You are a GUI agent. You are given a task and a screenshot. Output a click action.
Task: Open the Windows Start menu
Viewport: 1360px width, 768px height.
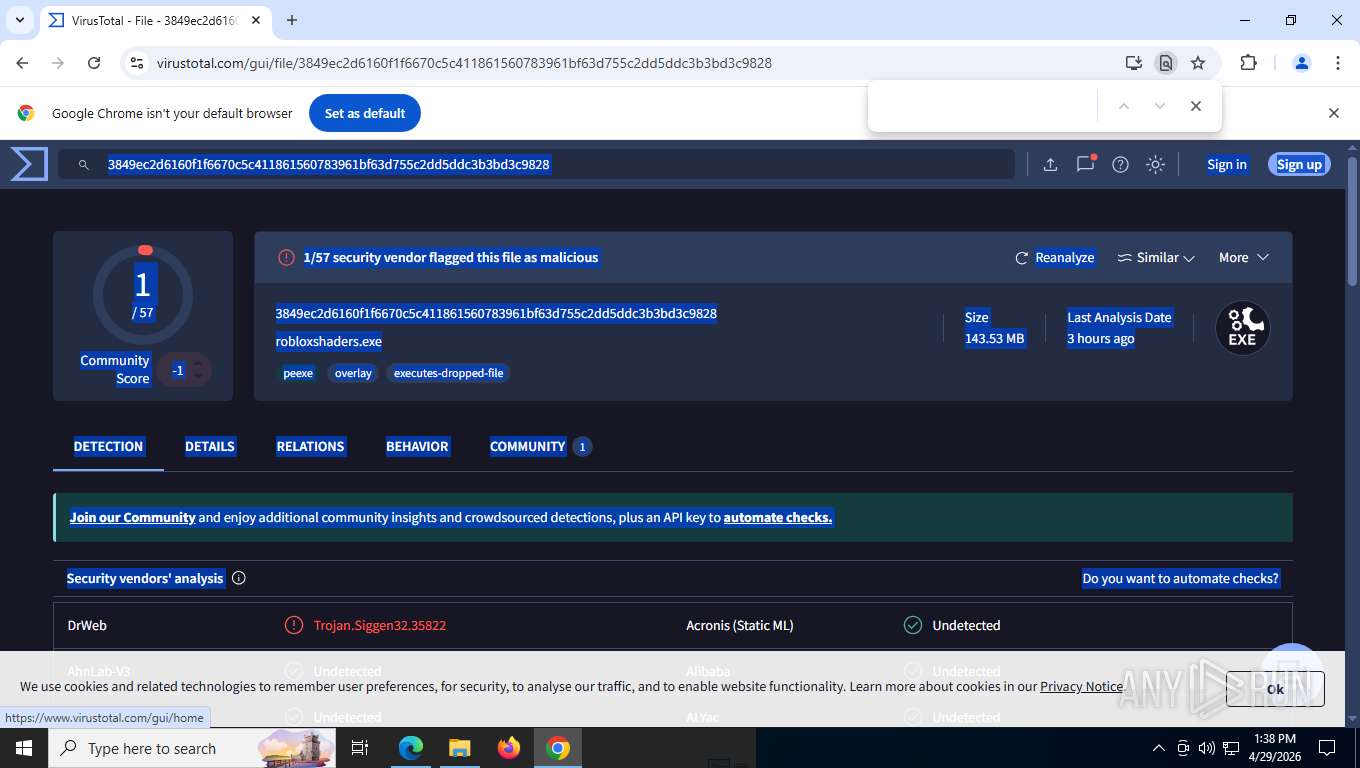23,748
